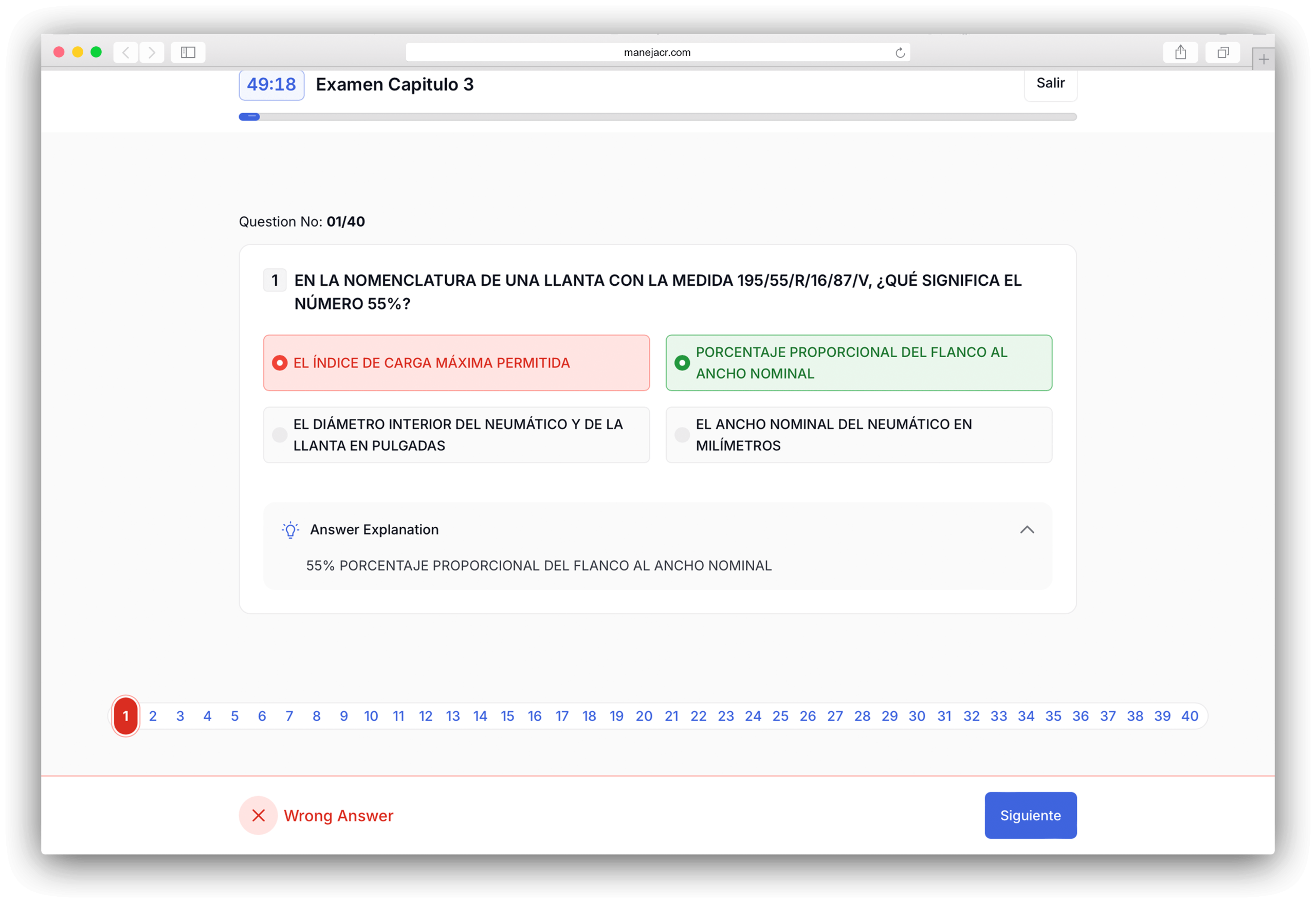Jump to question 30
This screenshot has width=1316, height=903.
point(917,716)
